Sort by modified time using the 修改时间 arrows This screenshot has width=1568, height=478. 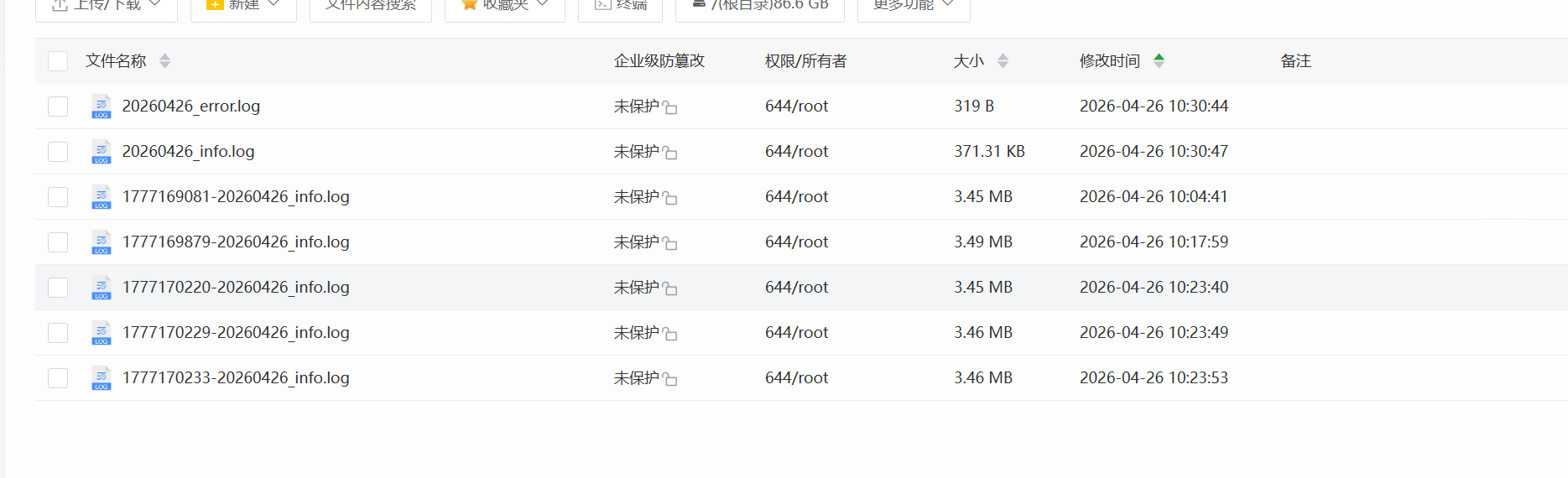[1159, 60]
